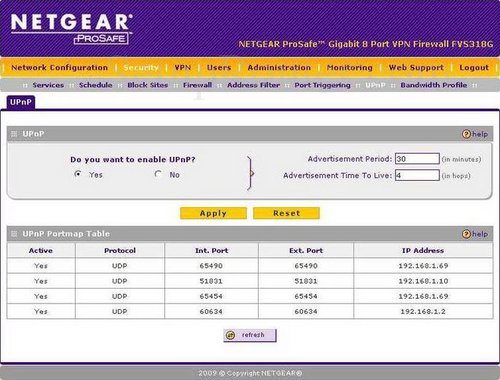Open the Bandwidth Profile submenu
The image size is (500, 380).
coord(434,85)
